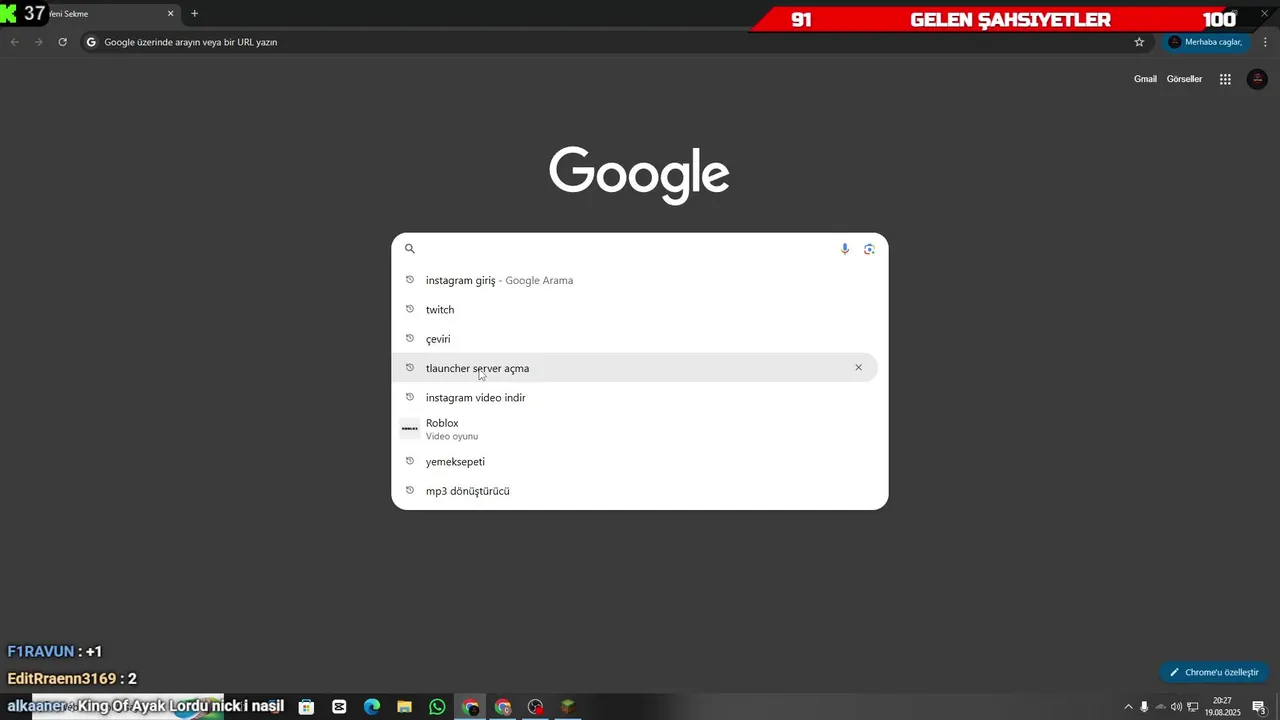Image resolution: width=1280 pixels, height=720 pixels.
Task: Open OBS recorder taskbar icon
Action: click(x=536, y=707)
